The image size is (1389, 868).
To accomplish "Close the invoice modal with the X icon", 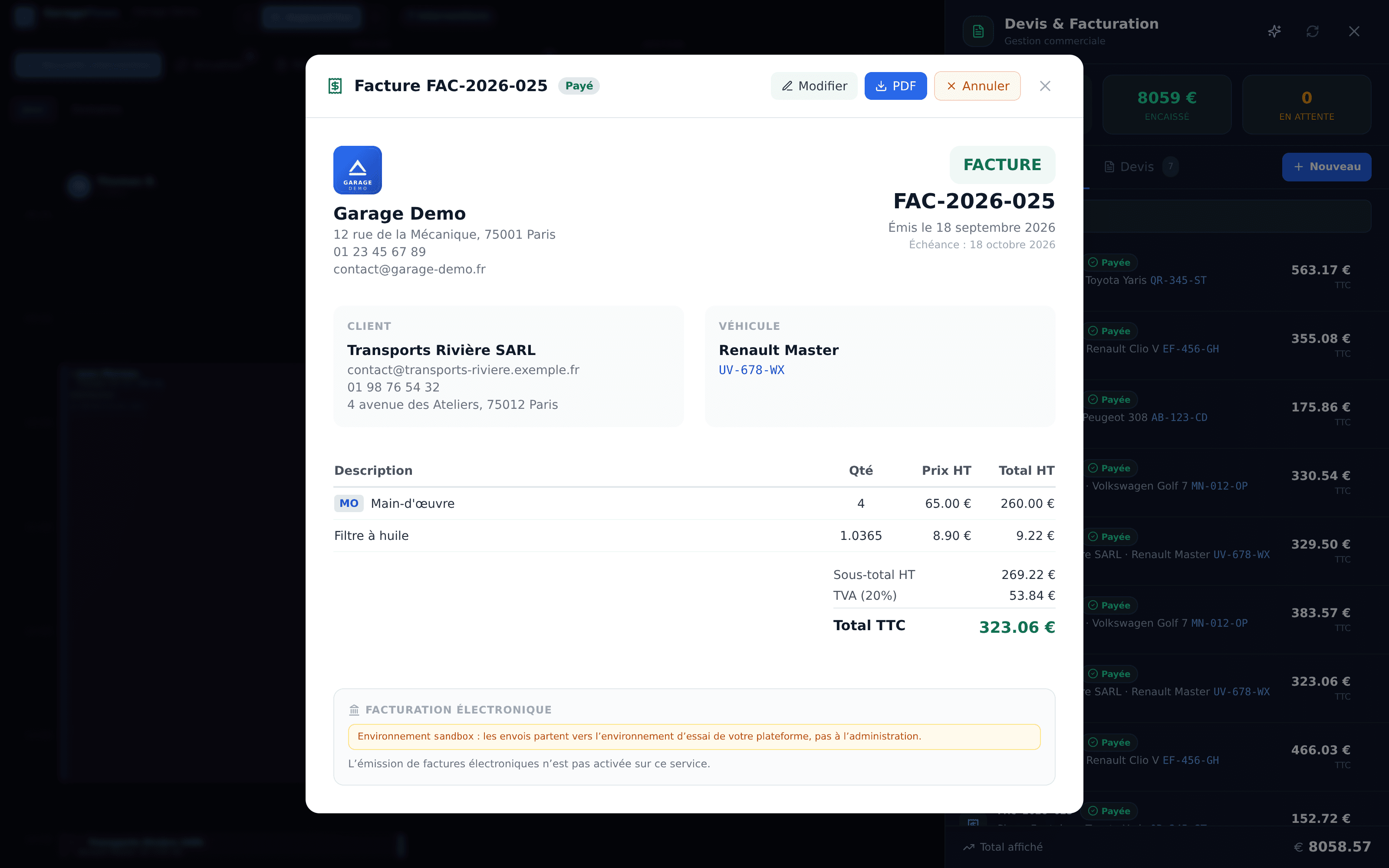I will 1045,86.
